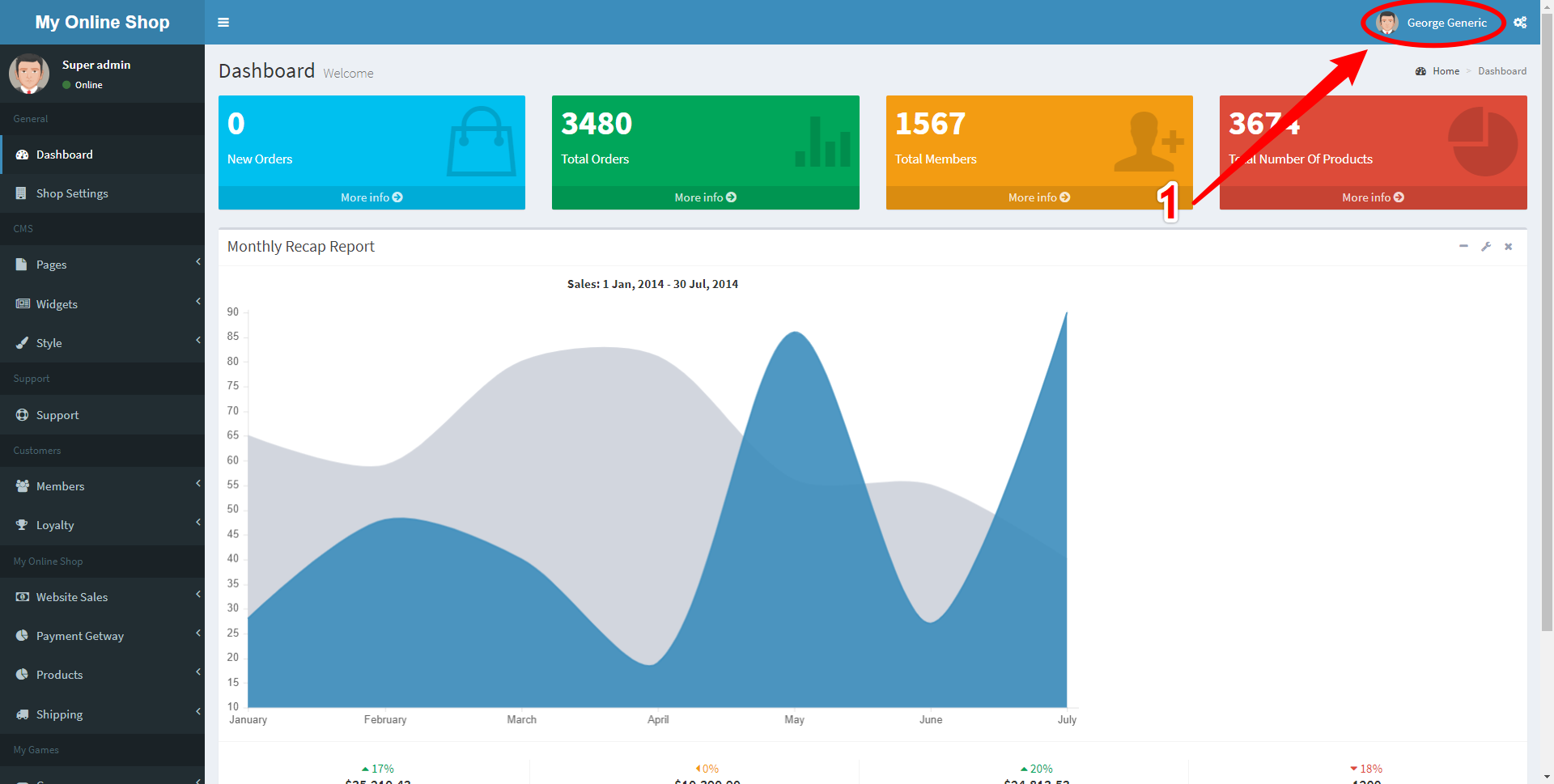Click the add-user icon on Total Members
The image size is (1554, 784).
coord(1149,142)
